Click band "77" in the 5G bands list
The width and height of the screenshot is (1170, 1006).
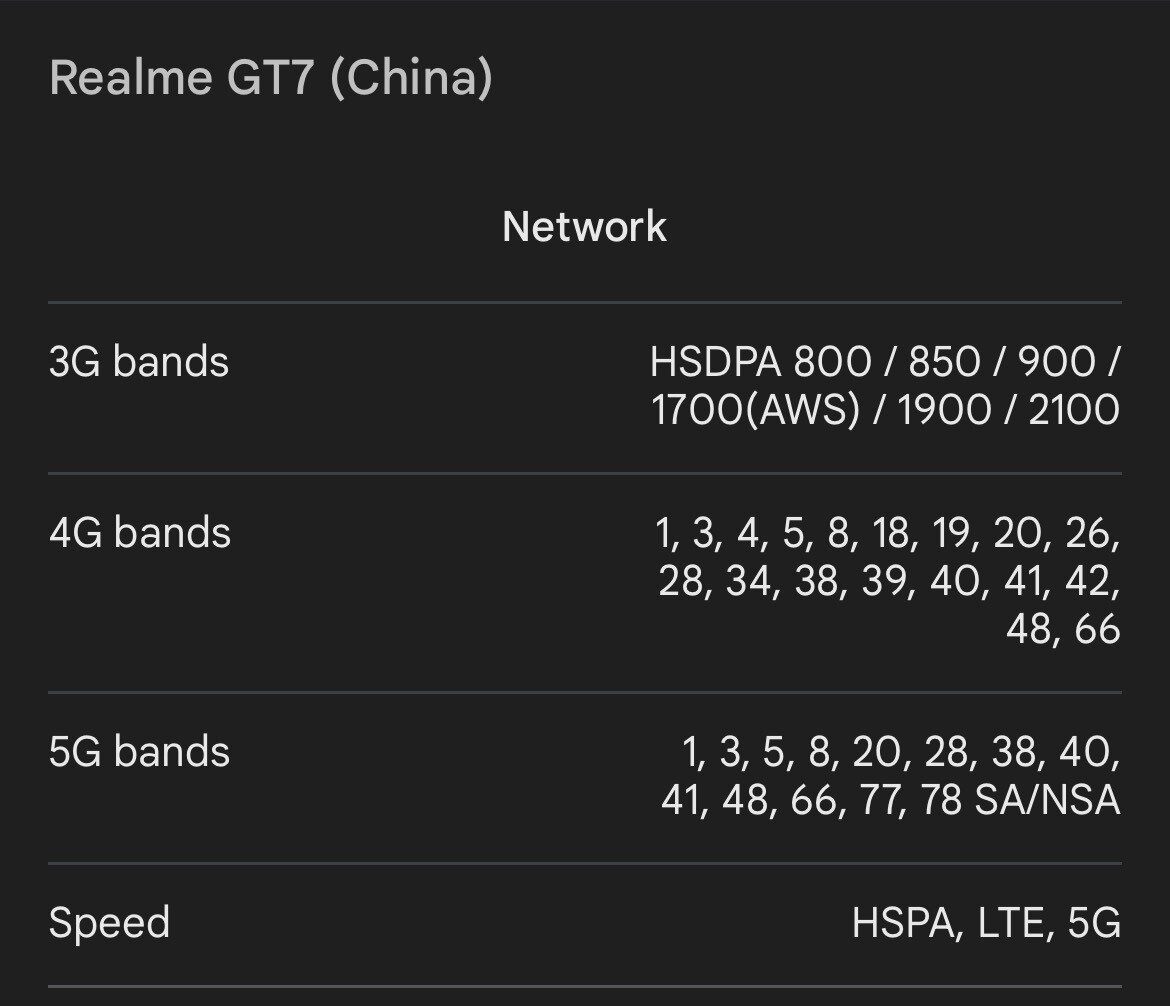tap(879, 800)
